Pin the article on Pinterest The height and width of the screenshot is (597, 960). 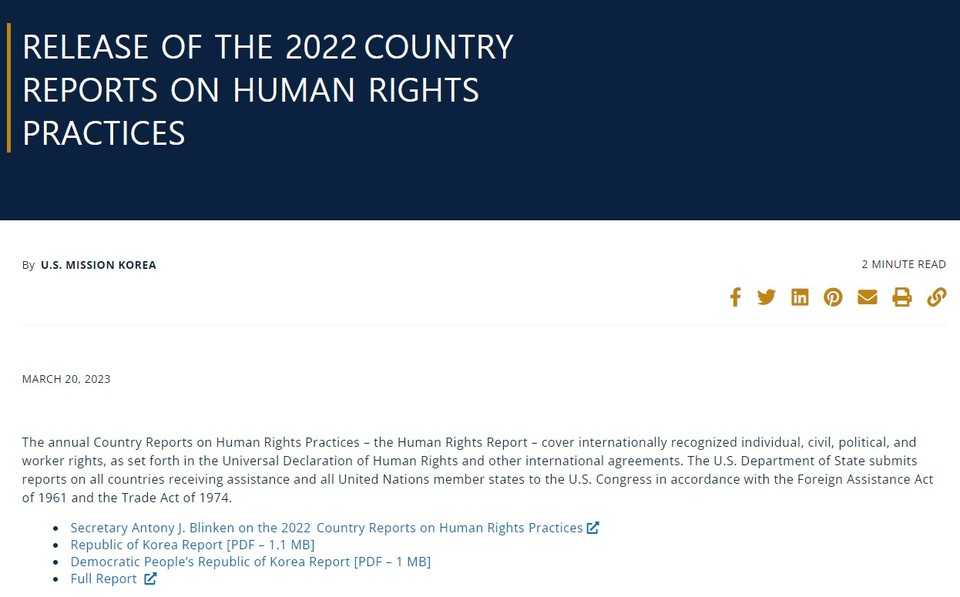pyautogui.click(x=833, y=297)
